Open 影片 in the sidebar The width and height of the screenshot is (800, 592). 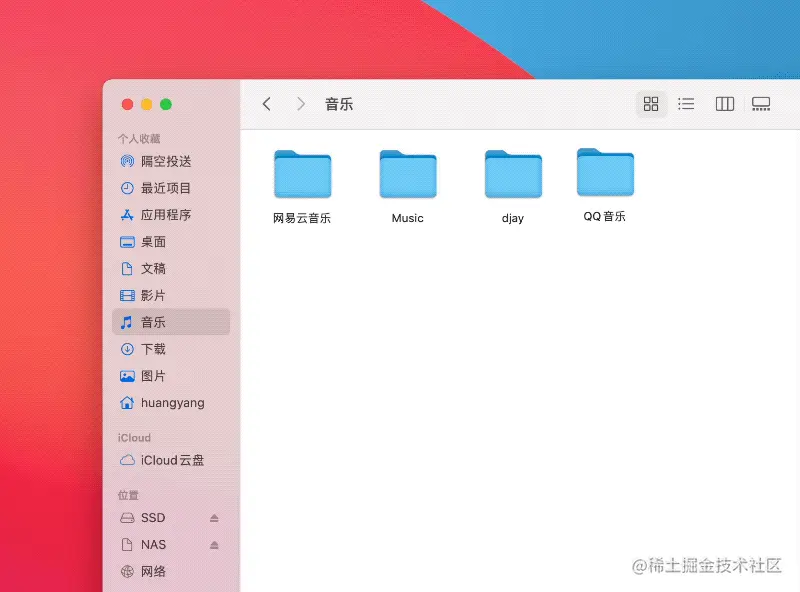click(153, 295)
